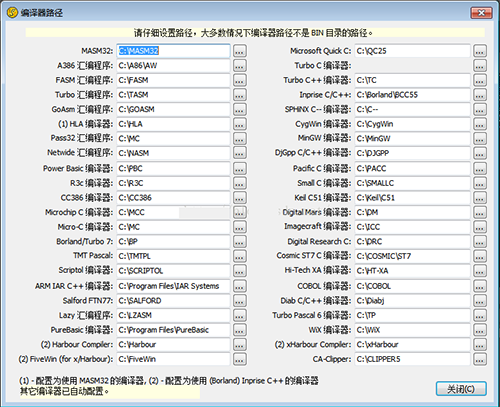Click the empty Turbo C compiler field
The width and height of the screenshot is (500, 407).
412,66
